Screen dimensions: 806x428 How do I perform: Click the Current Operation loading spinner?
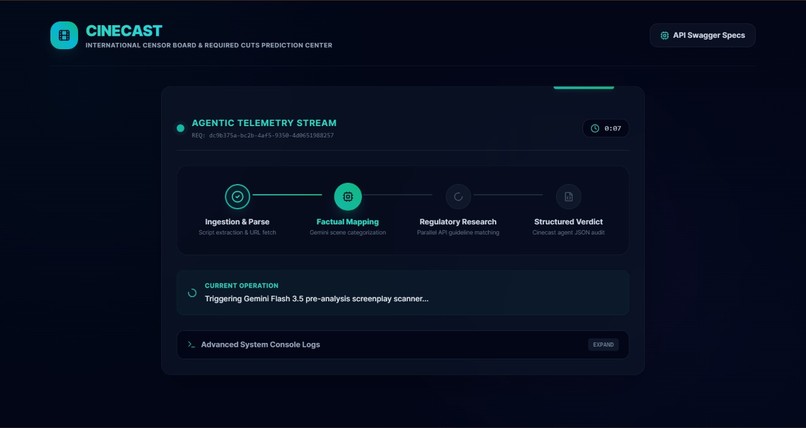coord(192,293)
